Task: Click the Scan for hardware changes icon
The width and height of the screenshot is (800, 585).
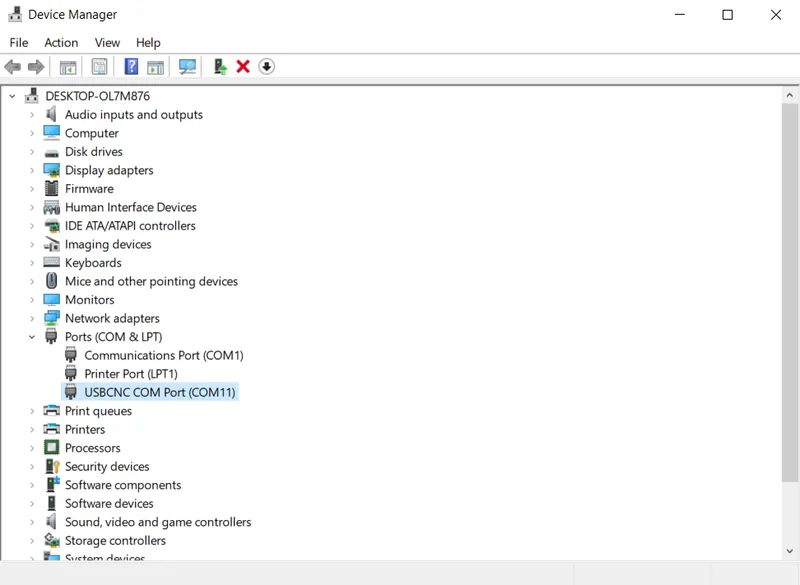Action: coord(186,66)
